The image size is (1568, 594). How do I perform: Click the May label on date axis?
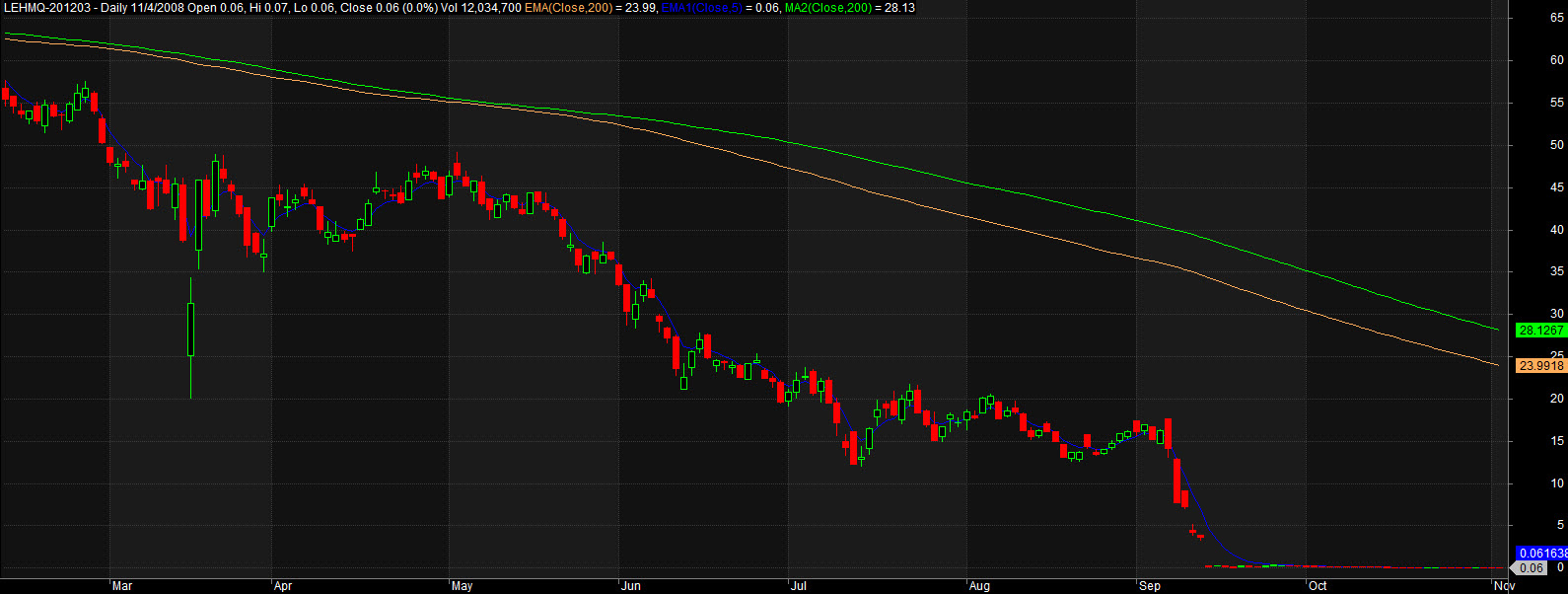(x=462, y=586)
